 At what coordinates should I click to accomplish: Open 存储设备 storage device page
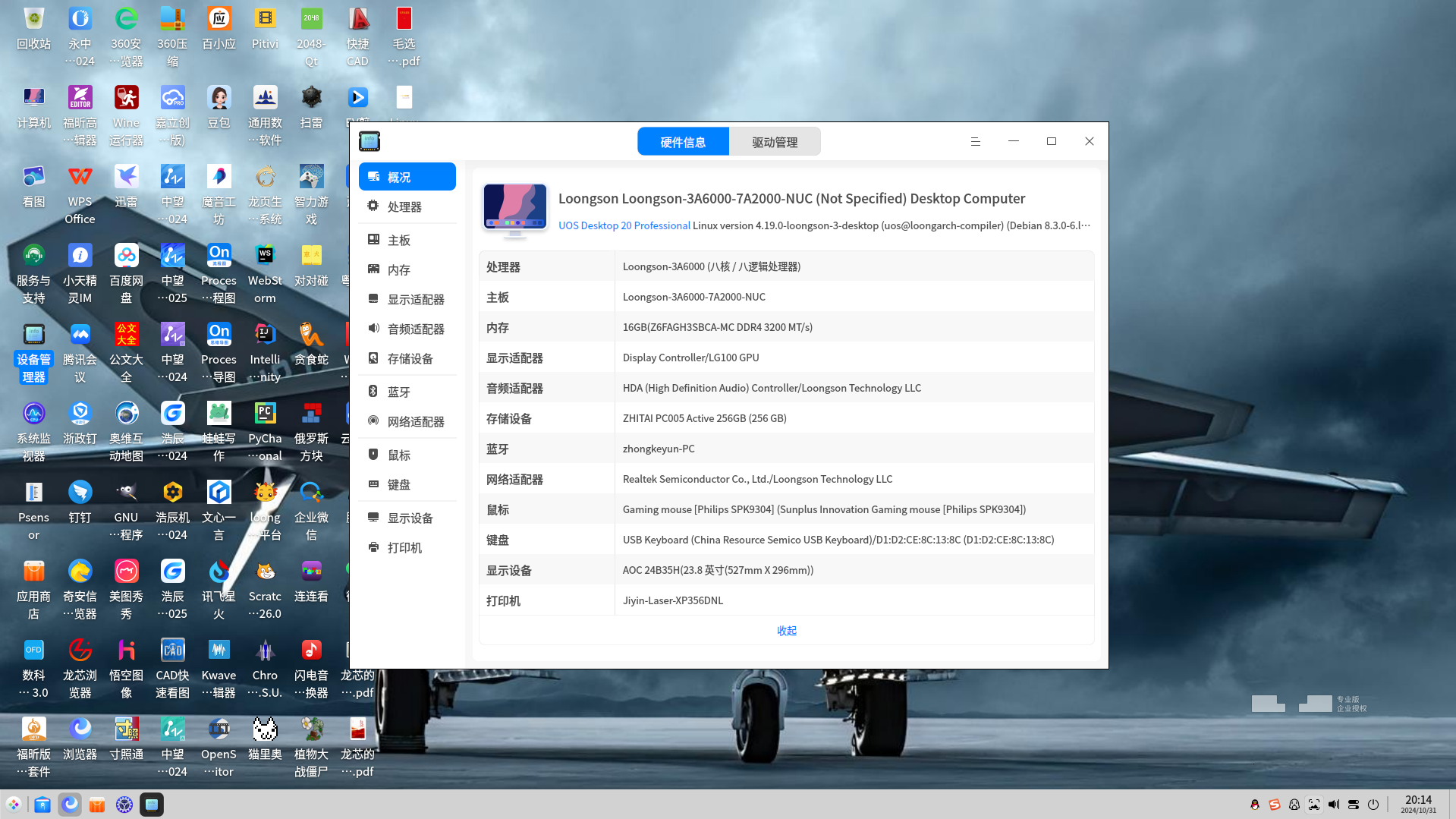pos(410,358)
